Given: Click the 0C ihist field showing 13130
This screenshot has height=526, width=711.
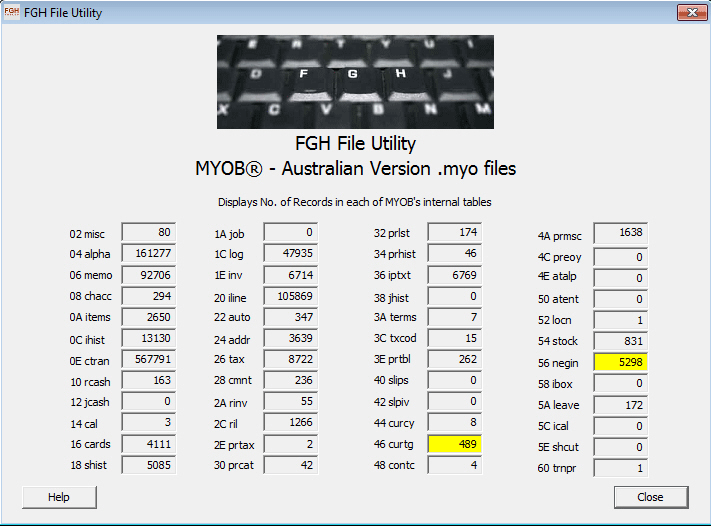Looking at the screenshot, I should (x=148, y=338).
